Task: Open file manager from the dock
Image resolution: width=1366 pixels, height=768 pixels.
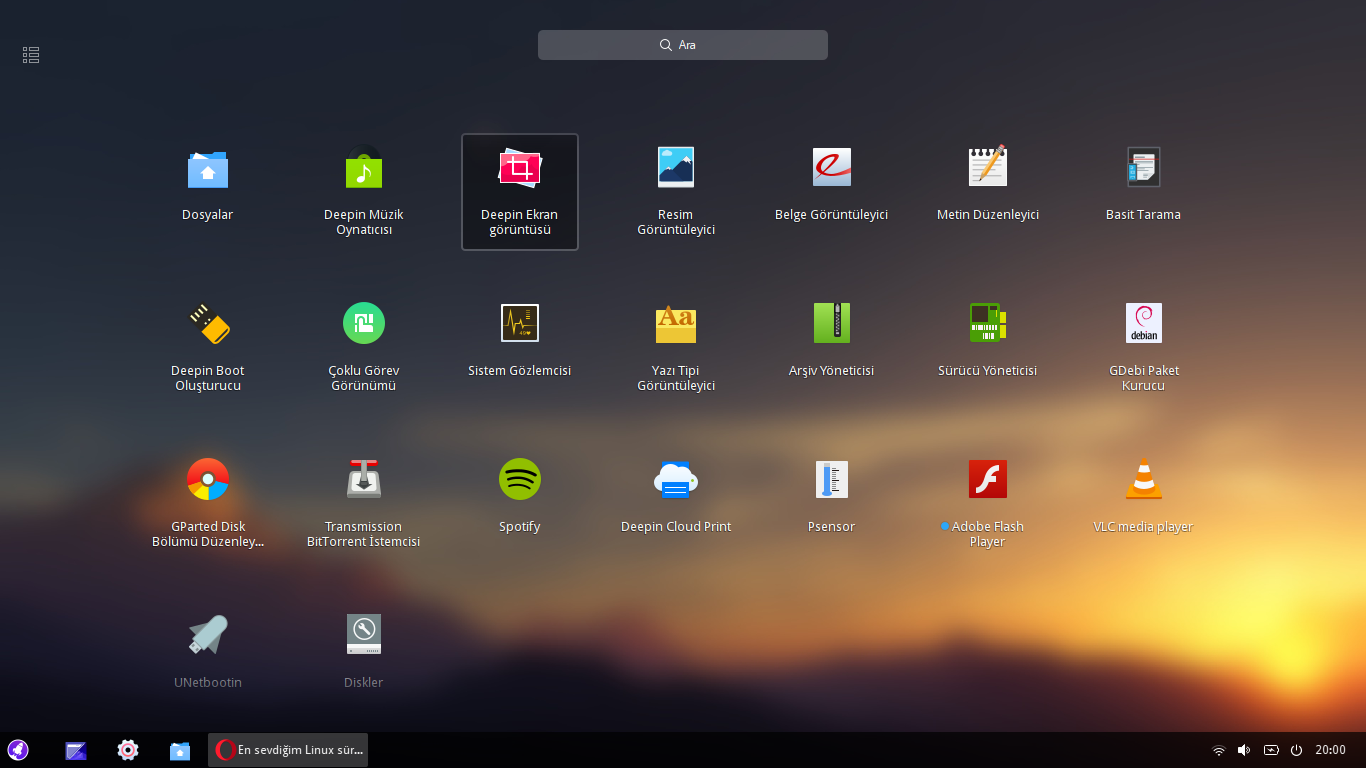Action: click(180, 750)
